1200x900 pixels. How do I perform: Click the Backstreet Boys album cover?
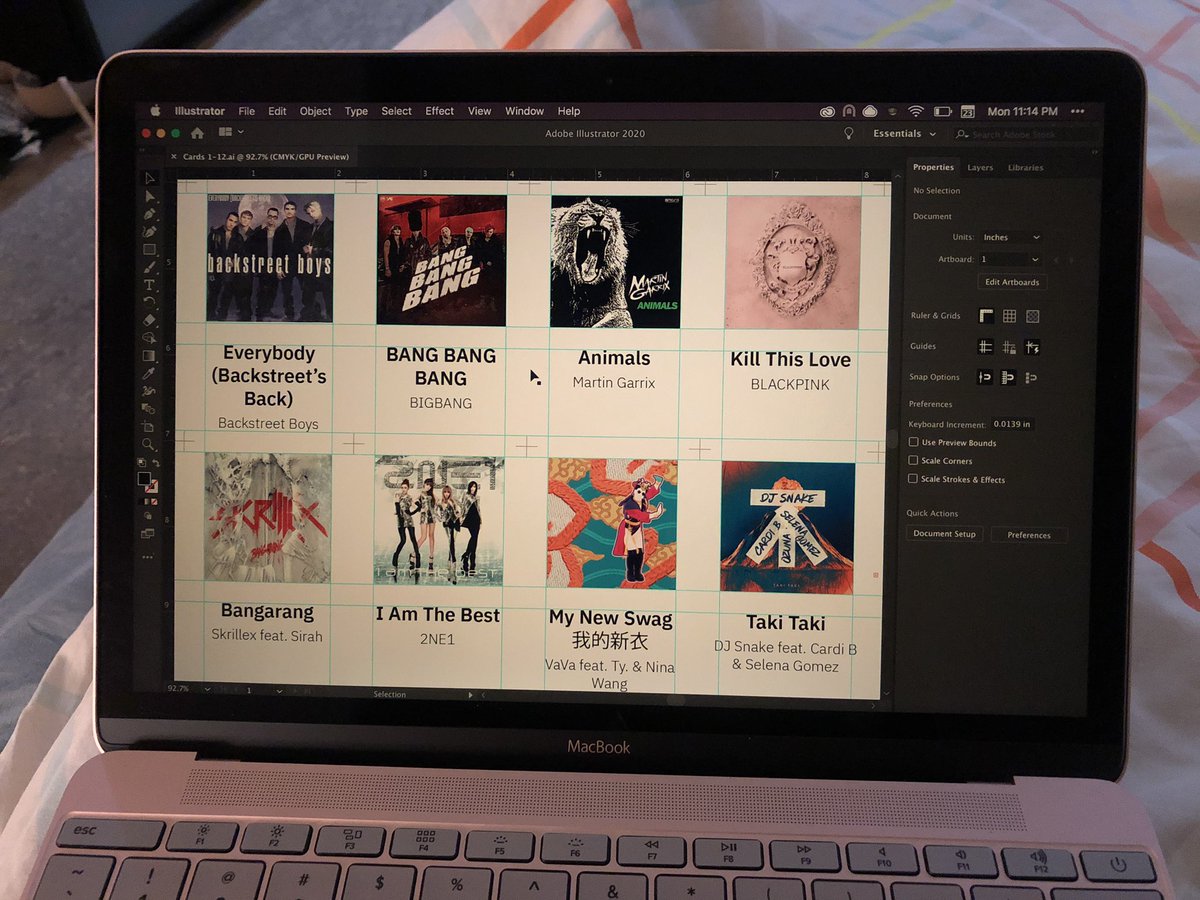[x=270, y=258]
